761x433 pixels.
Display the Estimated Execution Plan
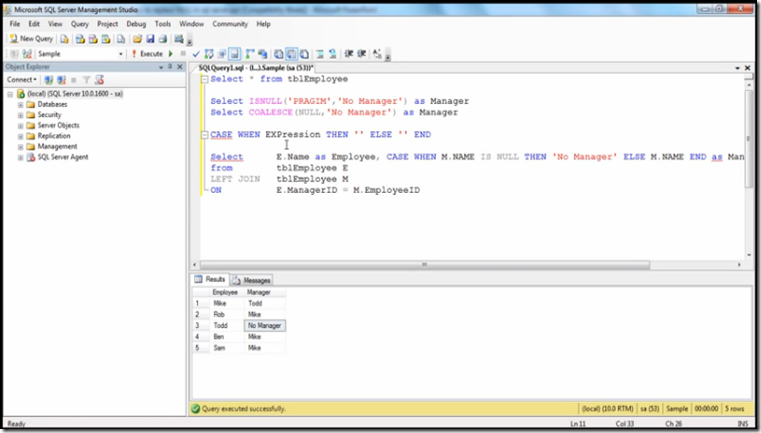pos(209,54)
